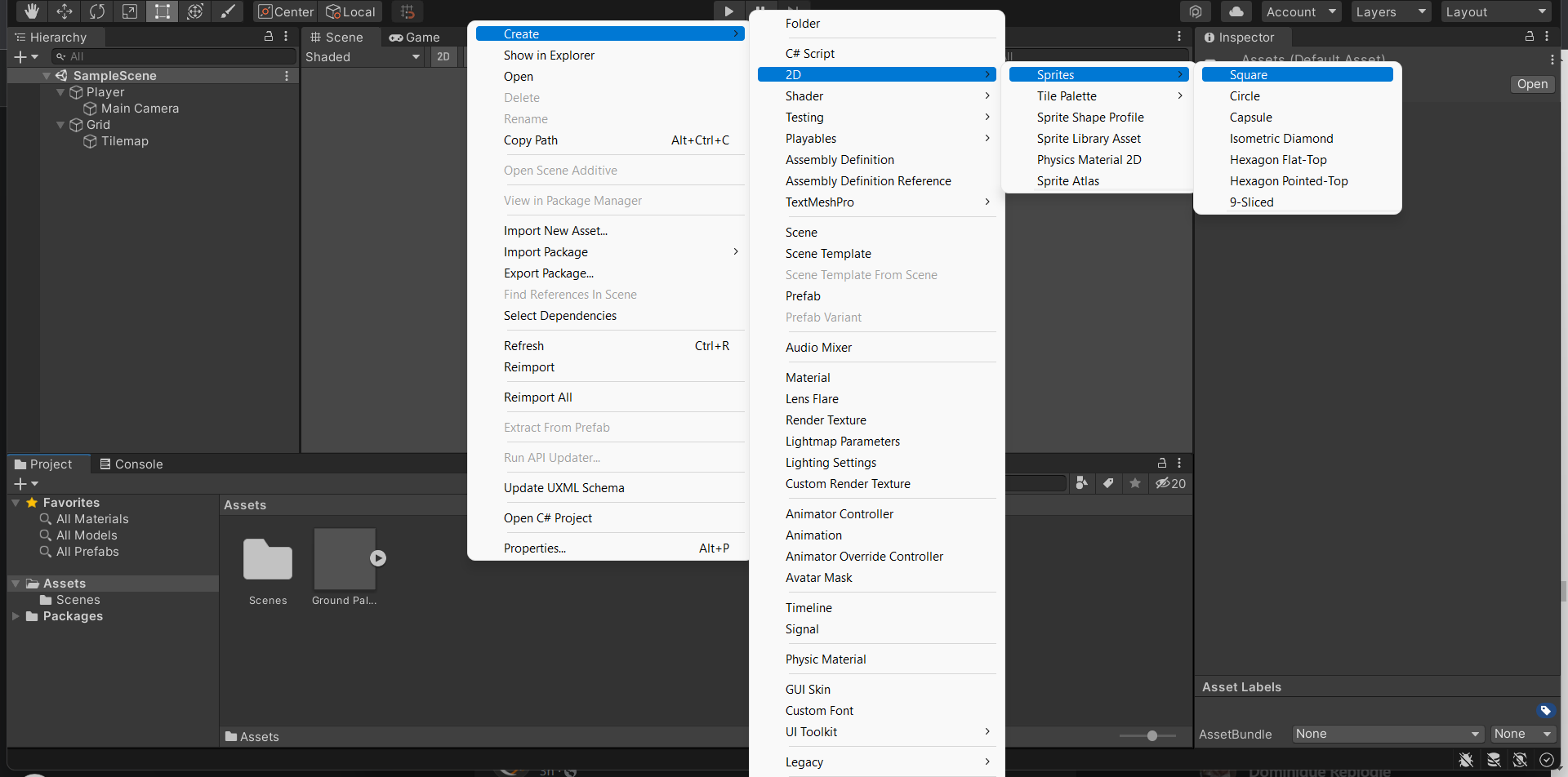Click the cache server icon in status bar
The image size is (1568, 777).
(1494, 760)
